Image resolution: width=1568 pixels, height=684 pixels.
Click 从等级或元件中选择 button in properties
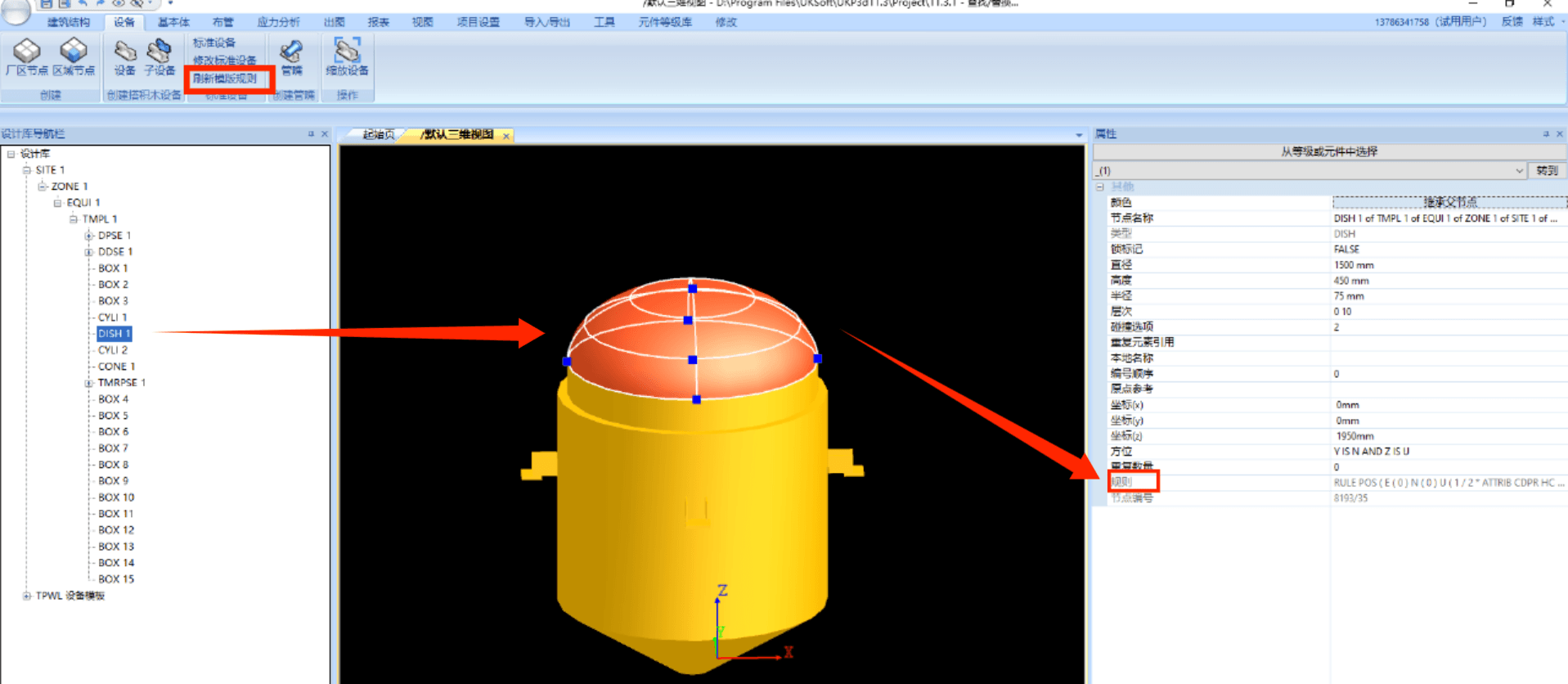pos(1329,151)
